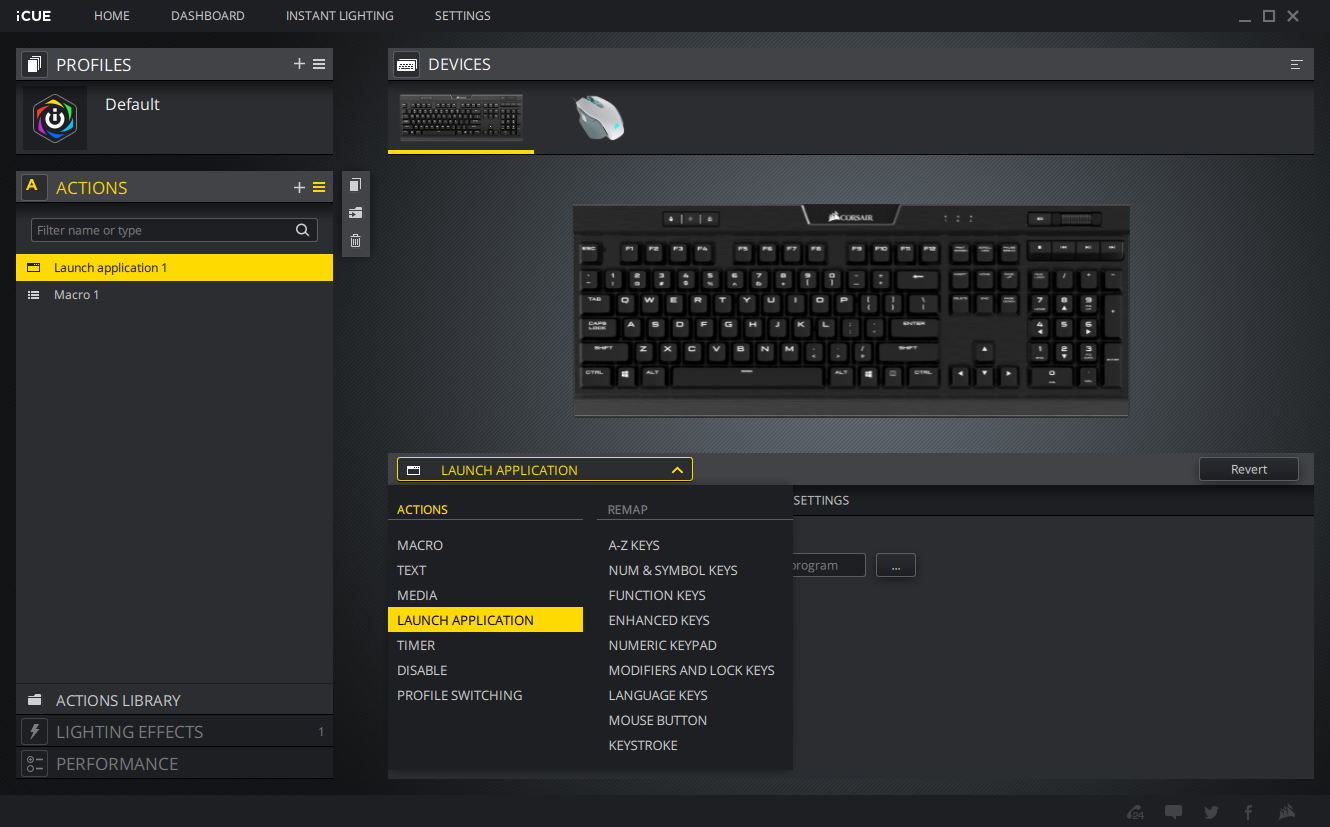This screenshot has height=827, width=1330.
Task: Select the 'Launch application 1' action
Action: [x=174, y=267]
